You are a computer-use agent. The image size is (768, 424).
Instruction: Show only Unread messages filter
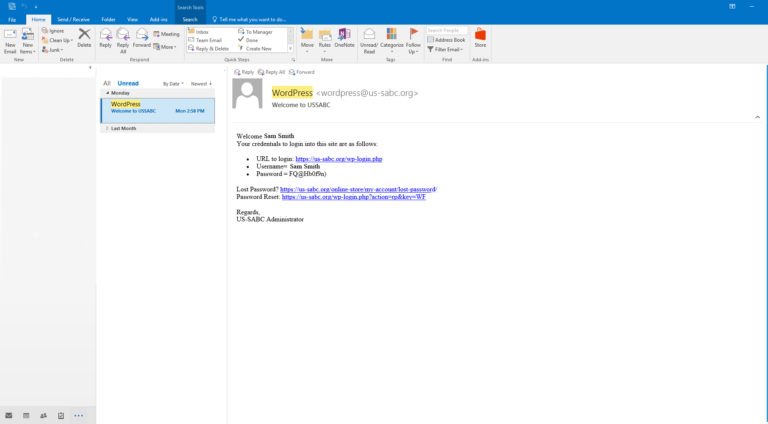point(128,83)
